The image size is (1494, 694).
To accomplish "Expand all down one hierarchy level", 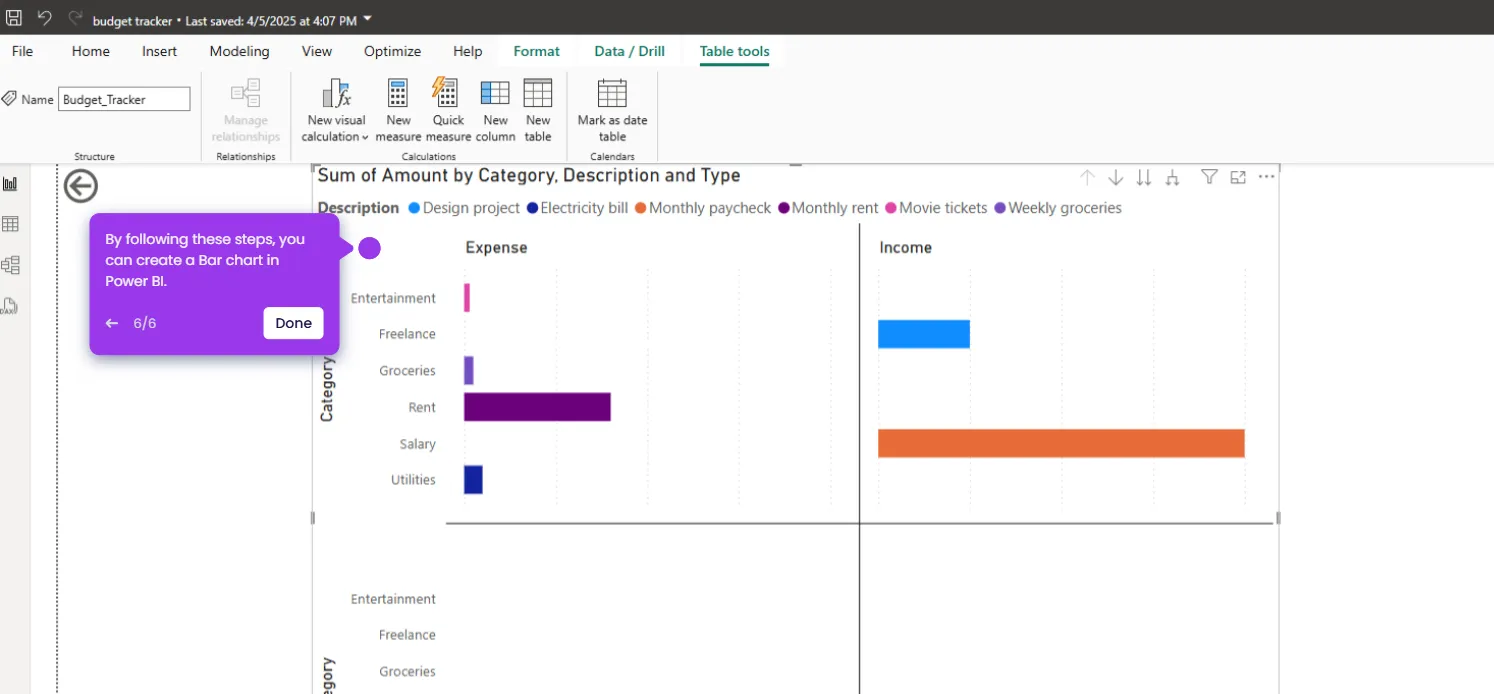I will click(1173, 177).
